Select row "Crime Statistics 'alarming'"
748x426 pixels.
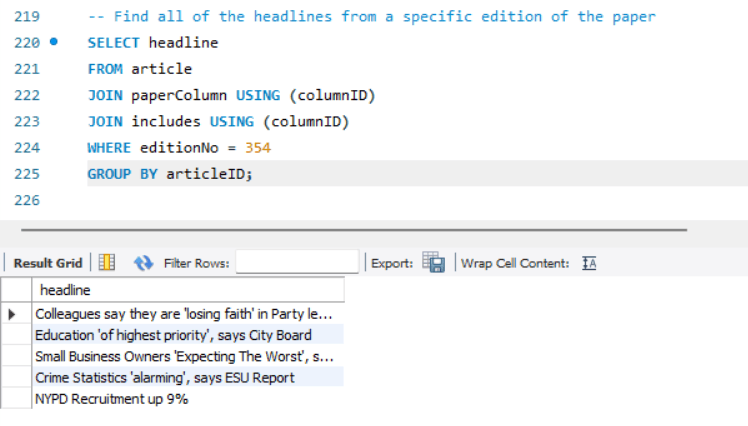pyautogui.click(x=188, y=377)
